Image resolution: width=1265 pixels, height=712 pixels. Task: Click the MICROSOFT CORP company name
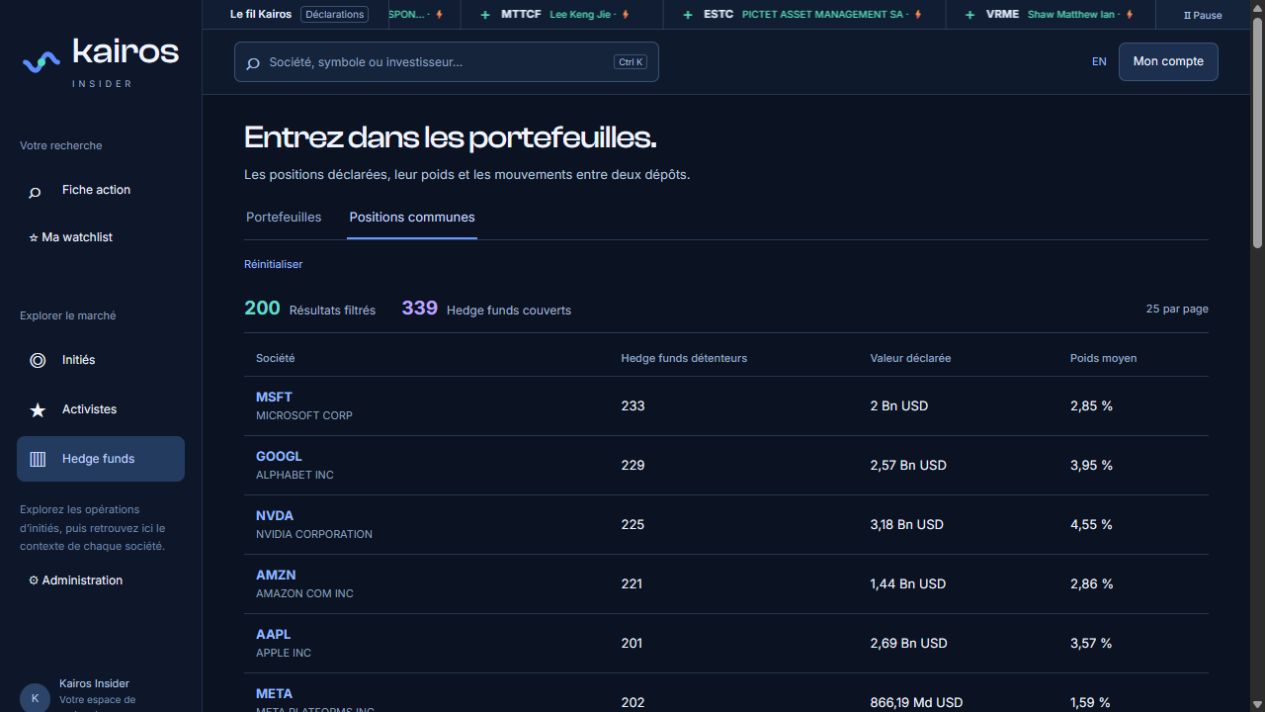pos(304,415)
